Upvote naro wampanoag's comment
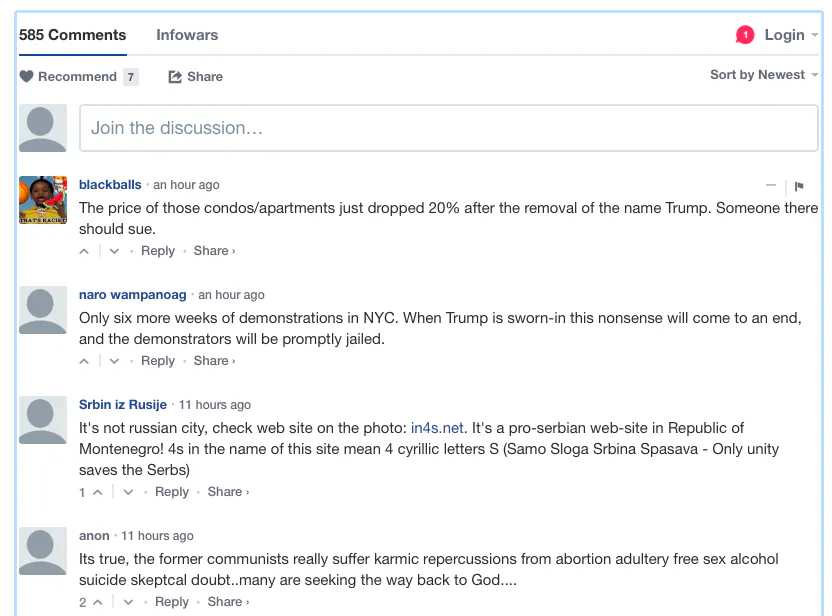 (85, 361)
